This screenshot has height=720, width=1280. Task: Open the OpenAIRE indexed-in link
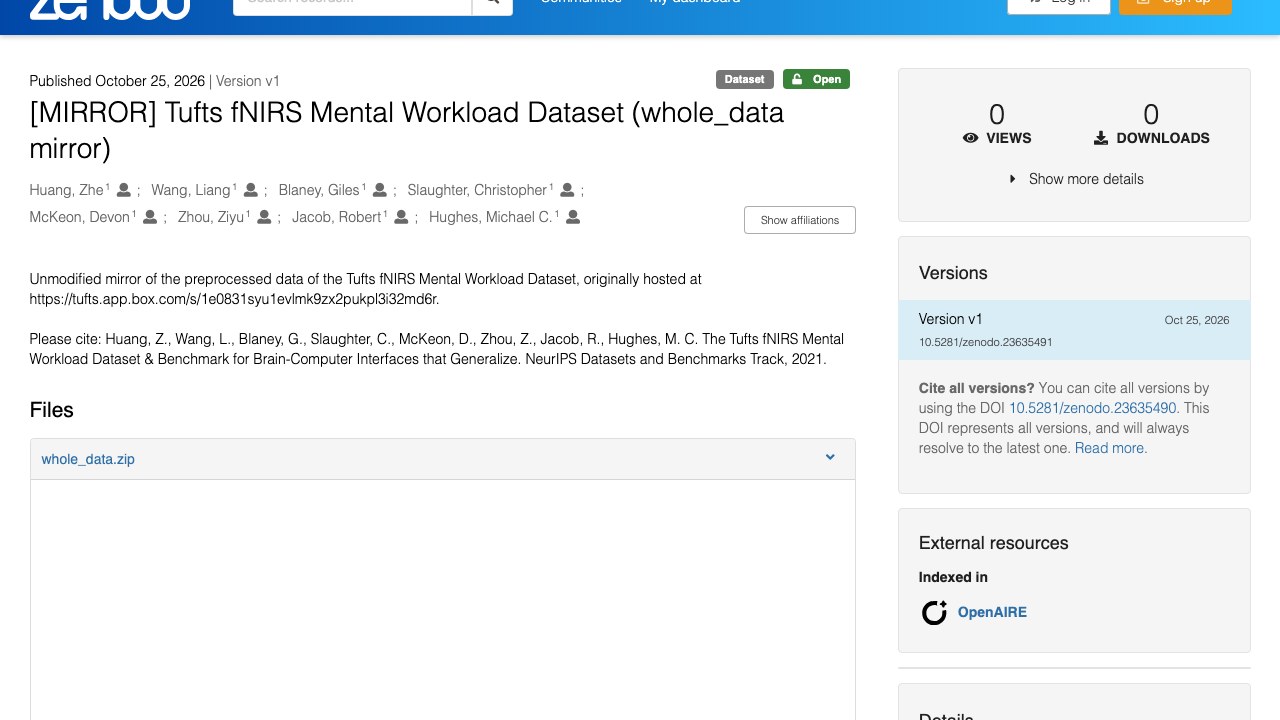(992, 612)
